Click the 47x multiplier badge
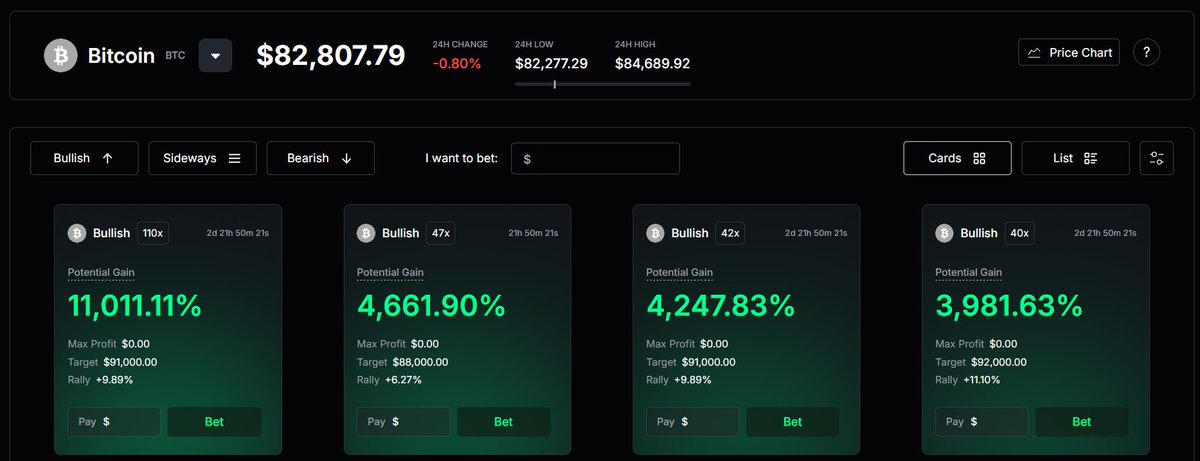 tap(440, 233)
